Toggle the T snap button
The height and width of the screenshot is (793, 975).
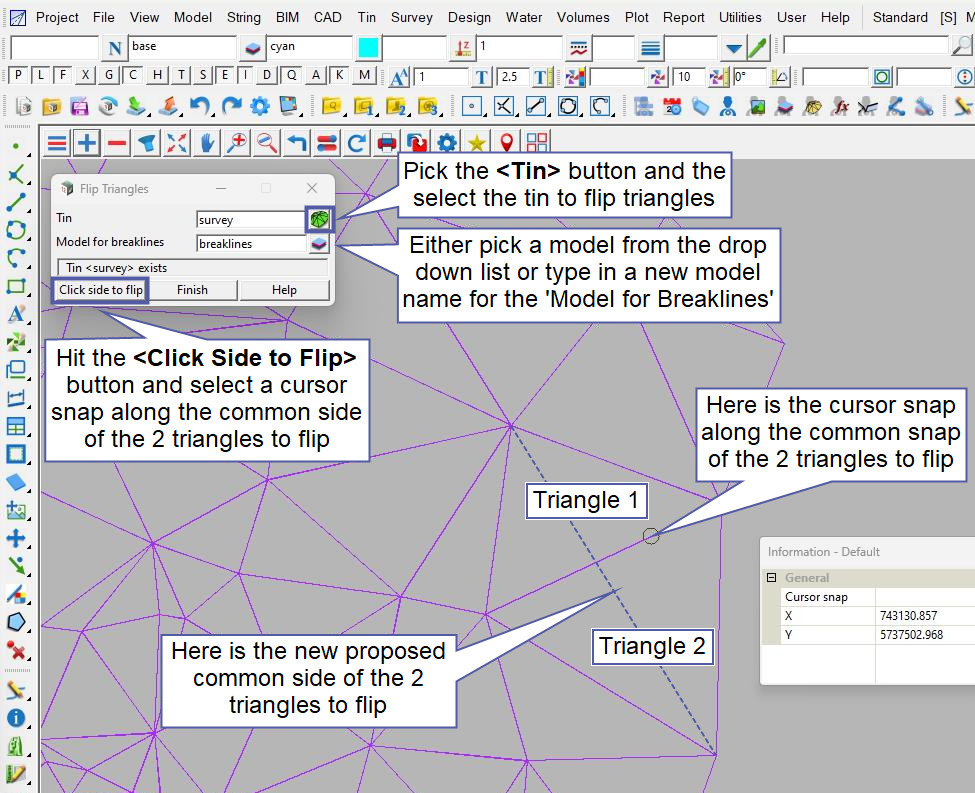pyautogui.click(x=180, y=76)
